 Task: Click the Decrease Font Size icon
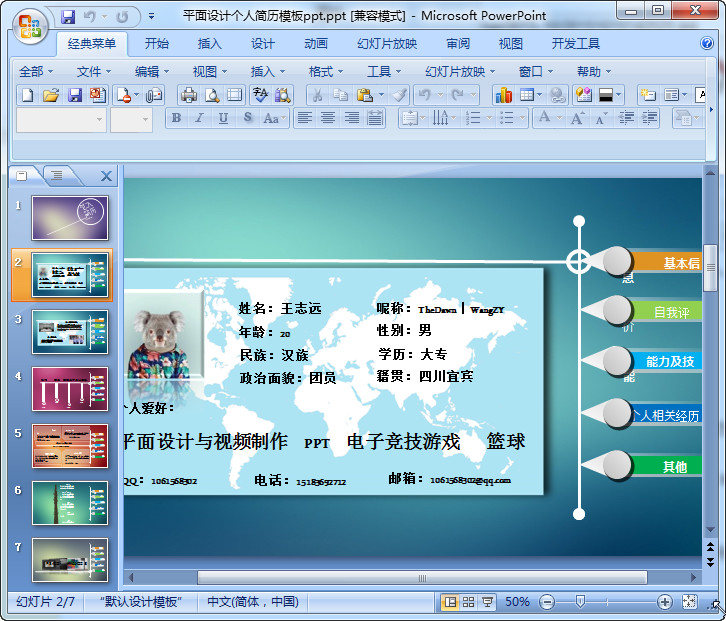[x=601, y=119]
